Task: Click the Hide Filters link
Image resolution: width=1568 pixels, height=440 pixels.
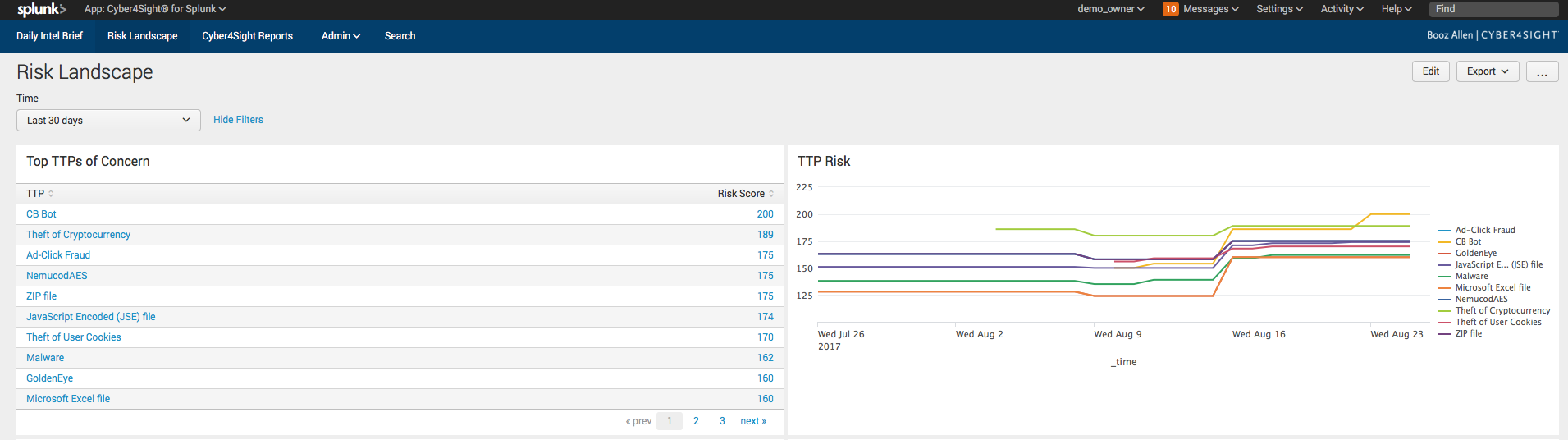Action: click(x=238, y=120)
